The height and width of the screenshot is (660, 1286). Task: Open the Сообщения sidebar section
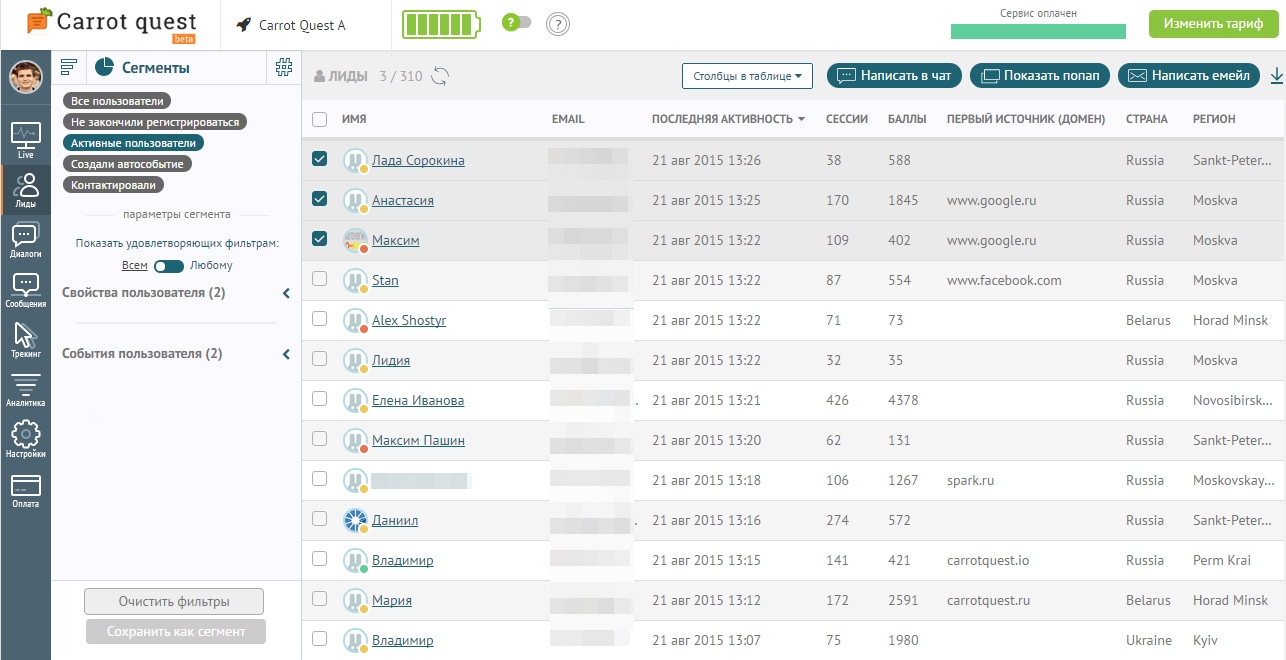pyautogui.click(x=25, y=290)
